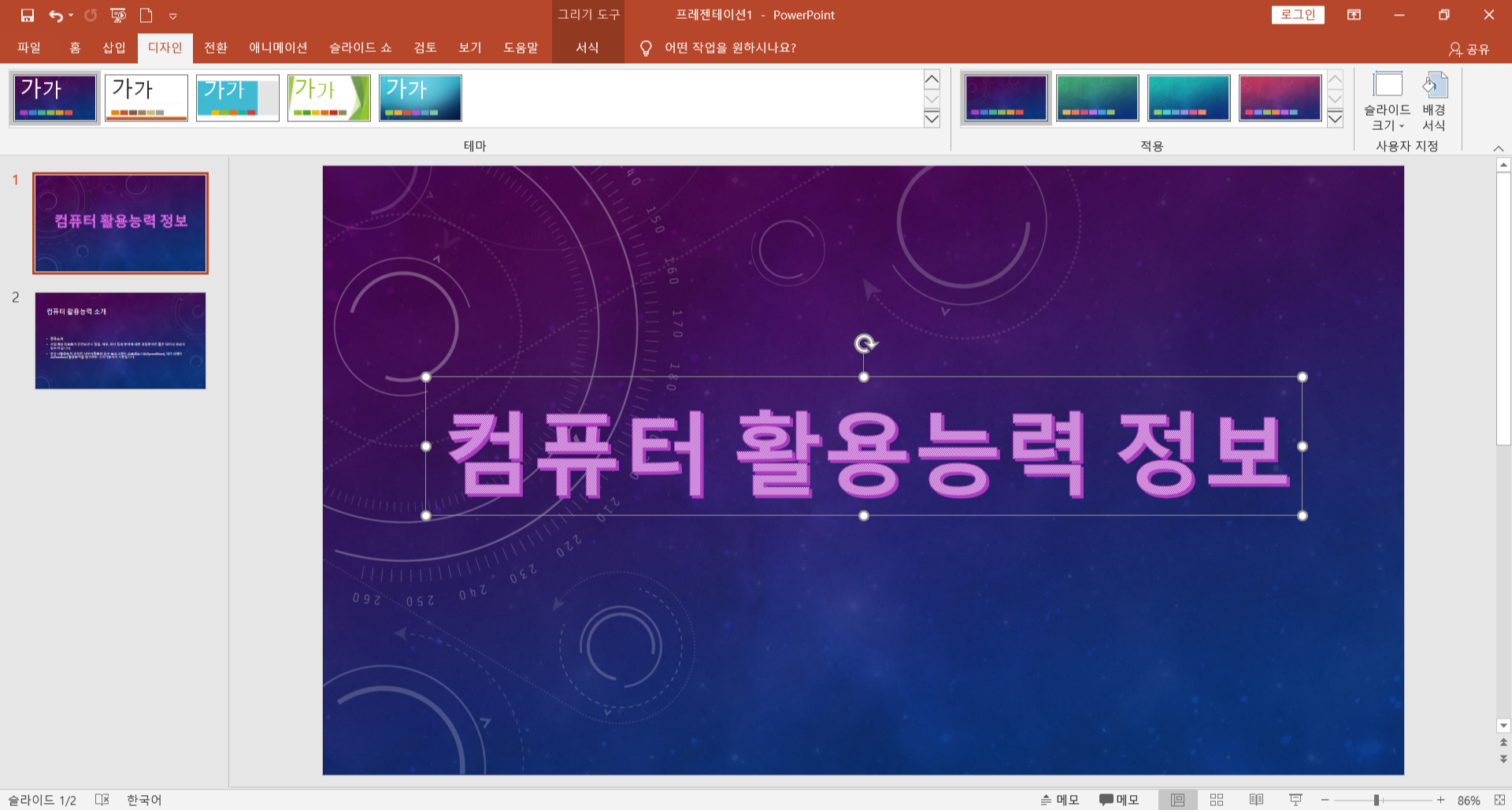This screenshot has height=810, width=1512.
Task: Apply the dark purple galaxy theme
Action: [x=54, y=98]
